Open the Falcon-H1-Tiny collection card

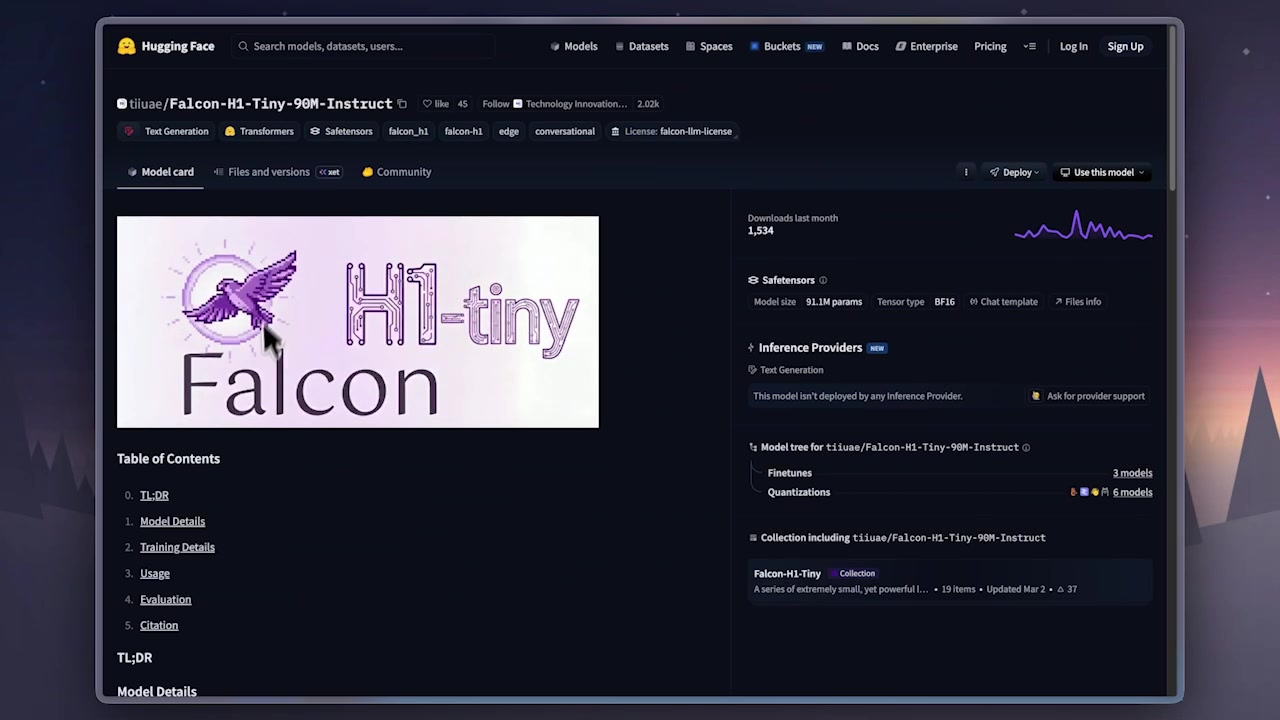point(950,581)
